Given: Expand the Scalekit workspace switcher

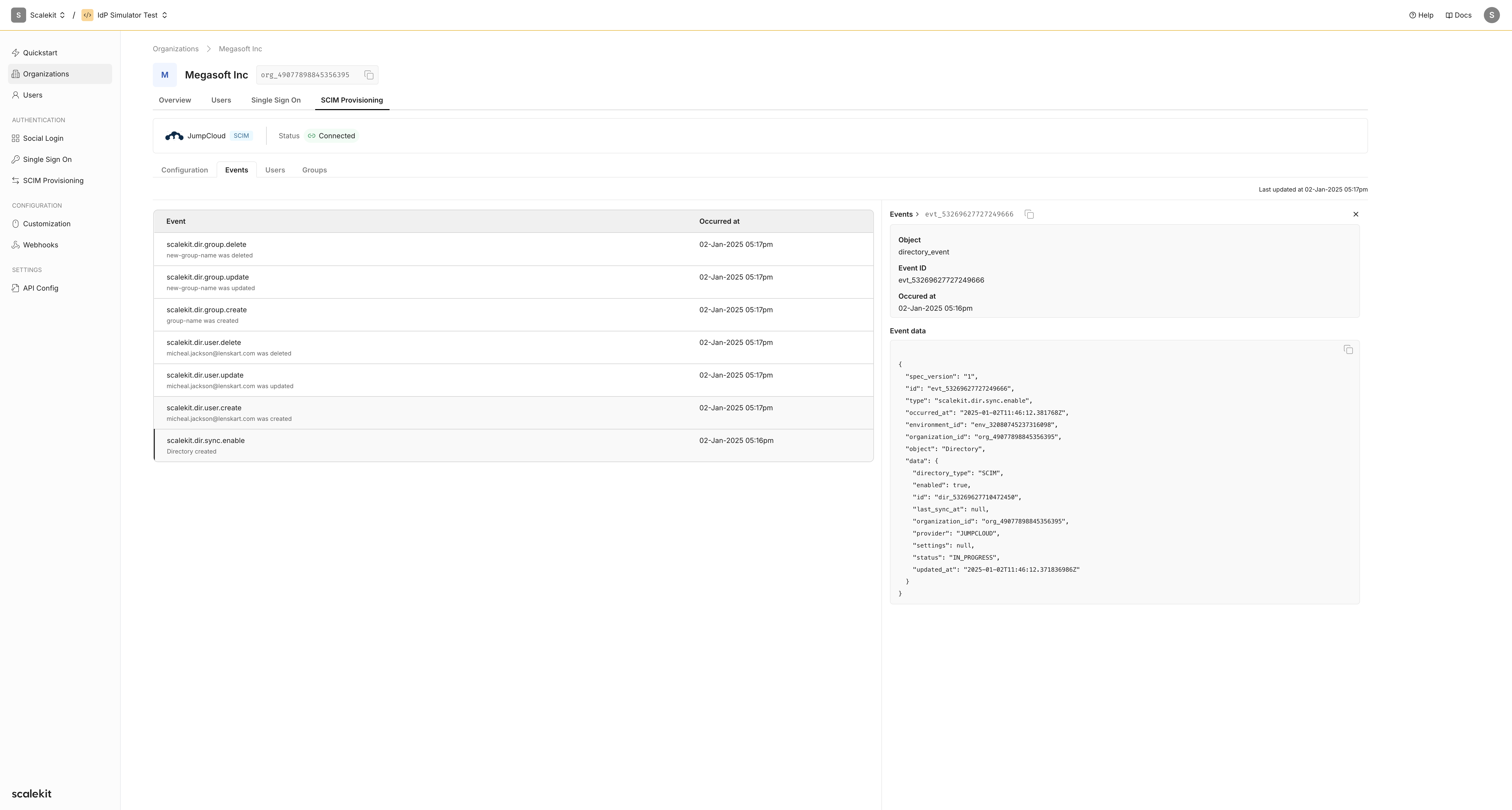Looking at the screenshot, I should 62,15.
